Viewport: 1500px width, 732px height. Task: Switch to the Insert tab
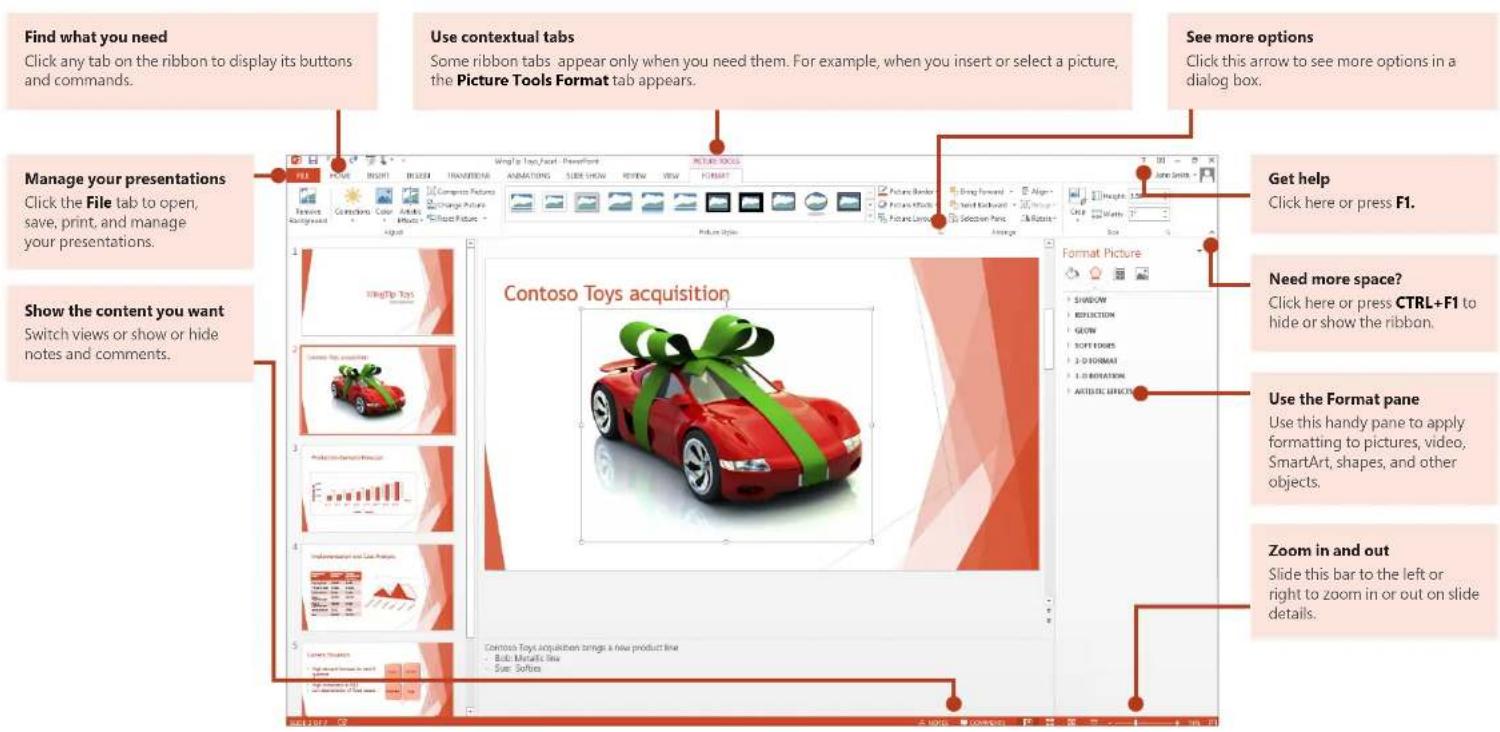[x=378, y=175]
